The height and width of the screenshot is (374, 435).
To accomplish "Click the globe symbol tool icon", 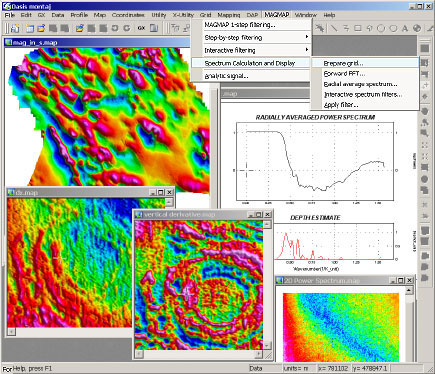I will pyautogui.click(x=417, y=28).
